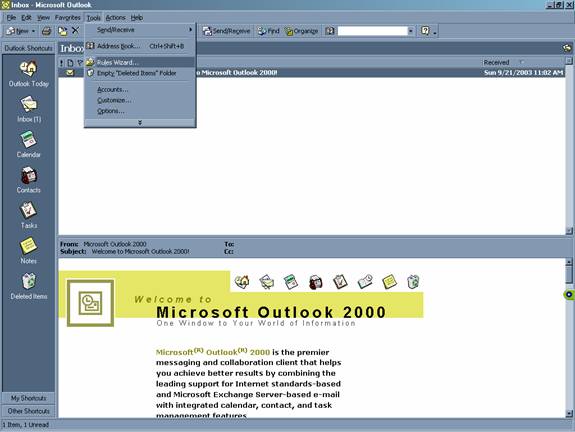The height and width of the screenshot is (432, 575).
Task: Click the Outlook logo box in welcome banner
Action: (90, 303)
